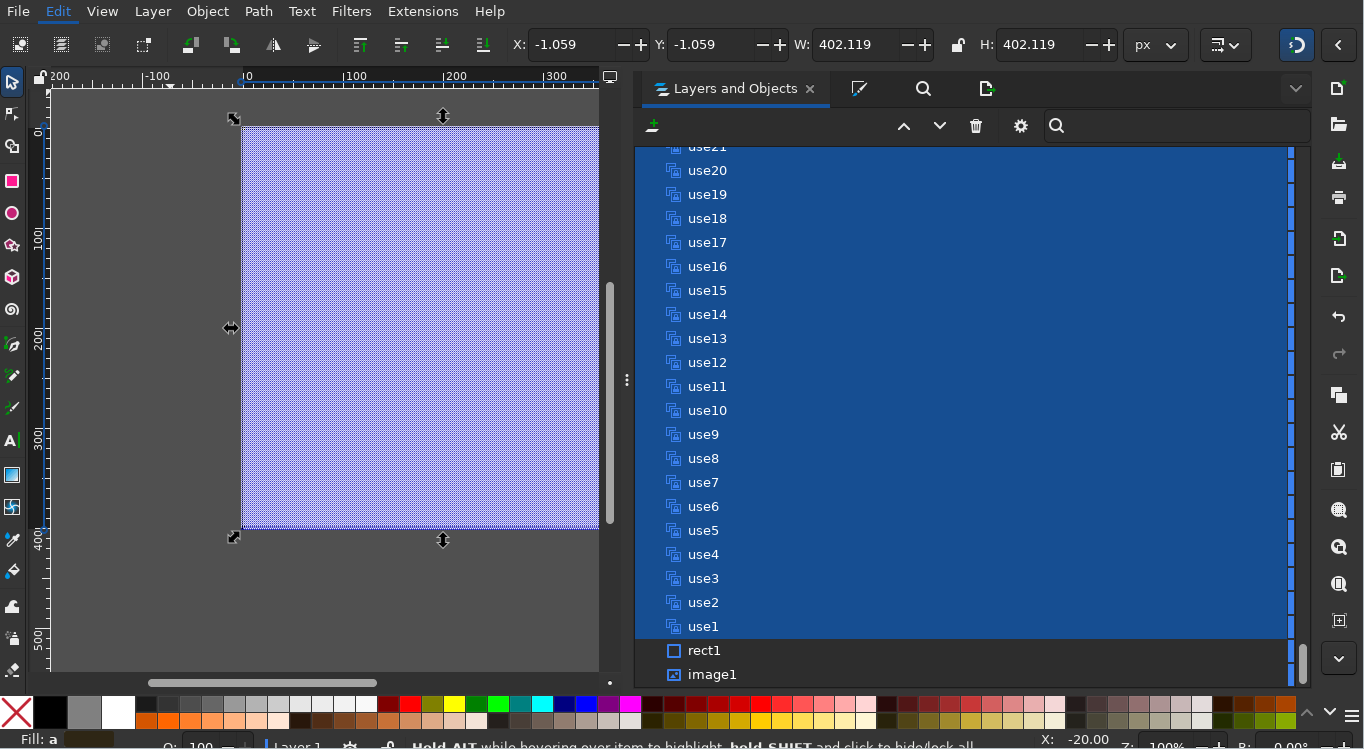Select the Mesh gradient tool

click(x=12, y=507)
